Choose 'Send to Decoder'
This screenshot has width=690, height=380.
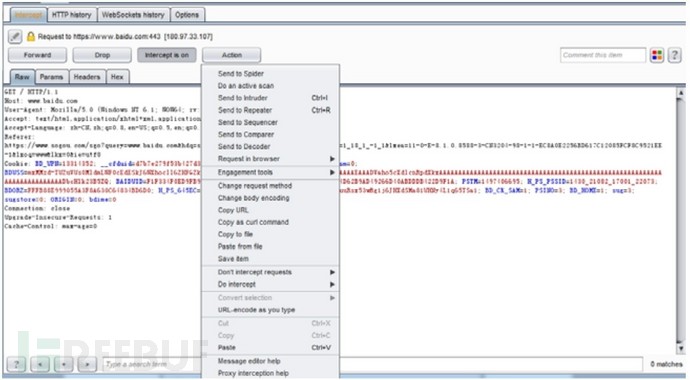(271, 146)
